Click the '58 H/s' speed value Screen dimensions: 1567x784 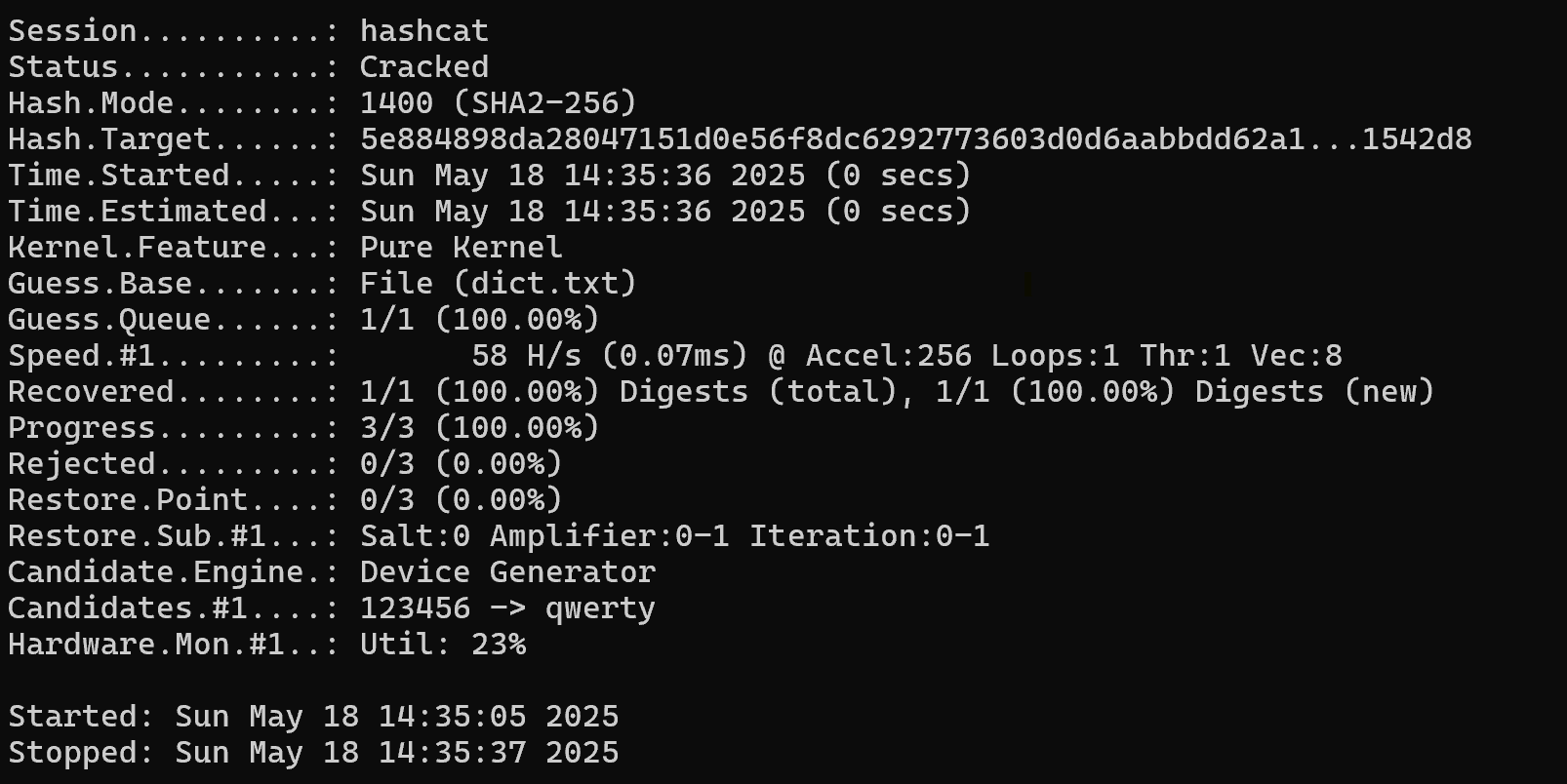pyautogui.click(x=526, y=356)
